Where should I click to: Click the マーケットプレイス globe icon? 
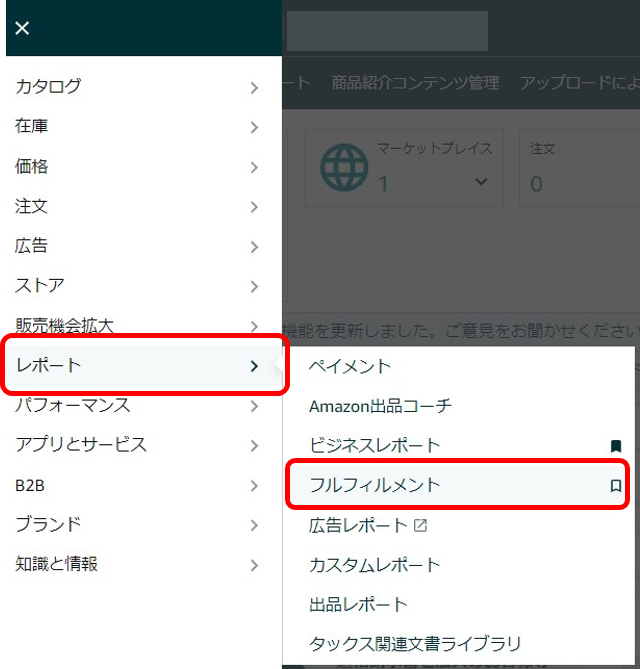pos(344,168)
